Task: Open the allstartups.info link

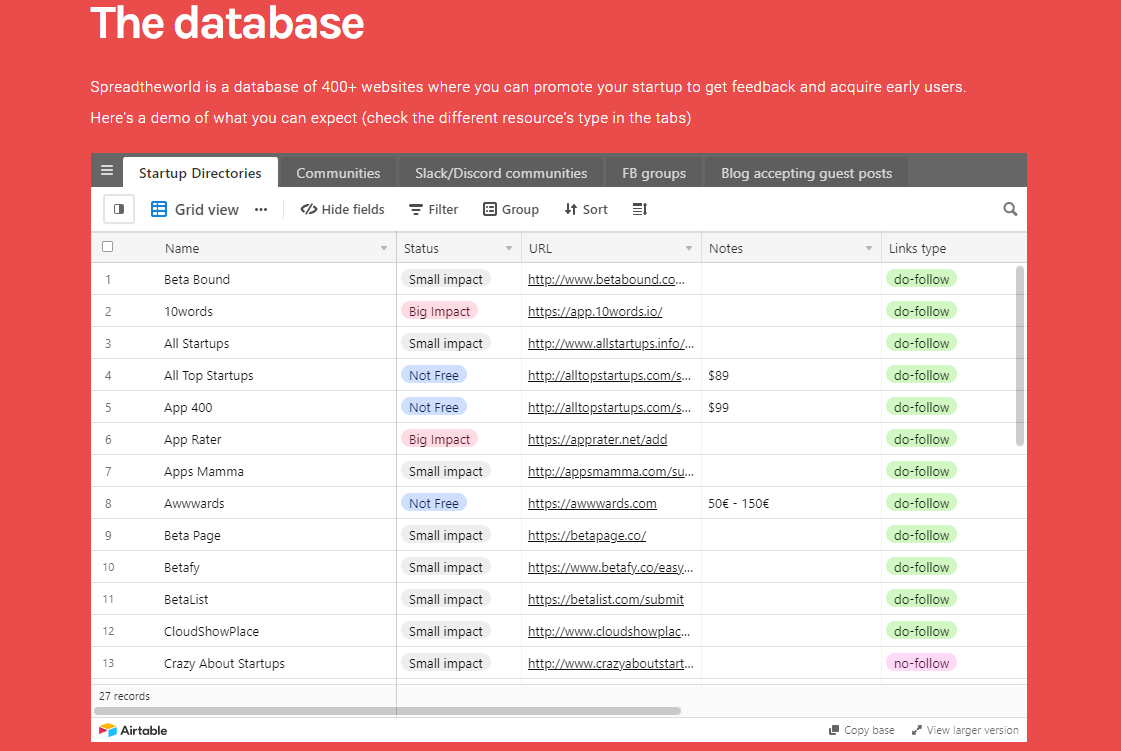Action: (611, 343)
